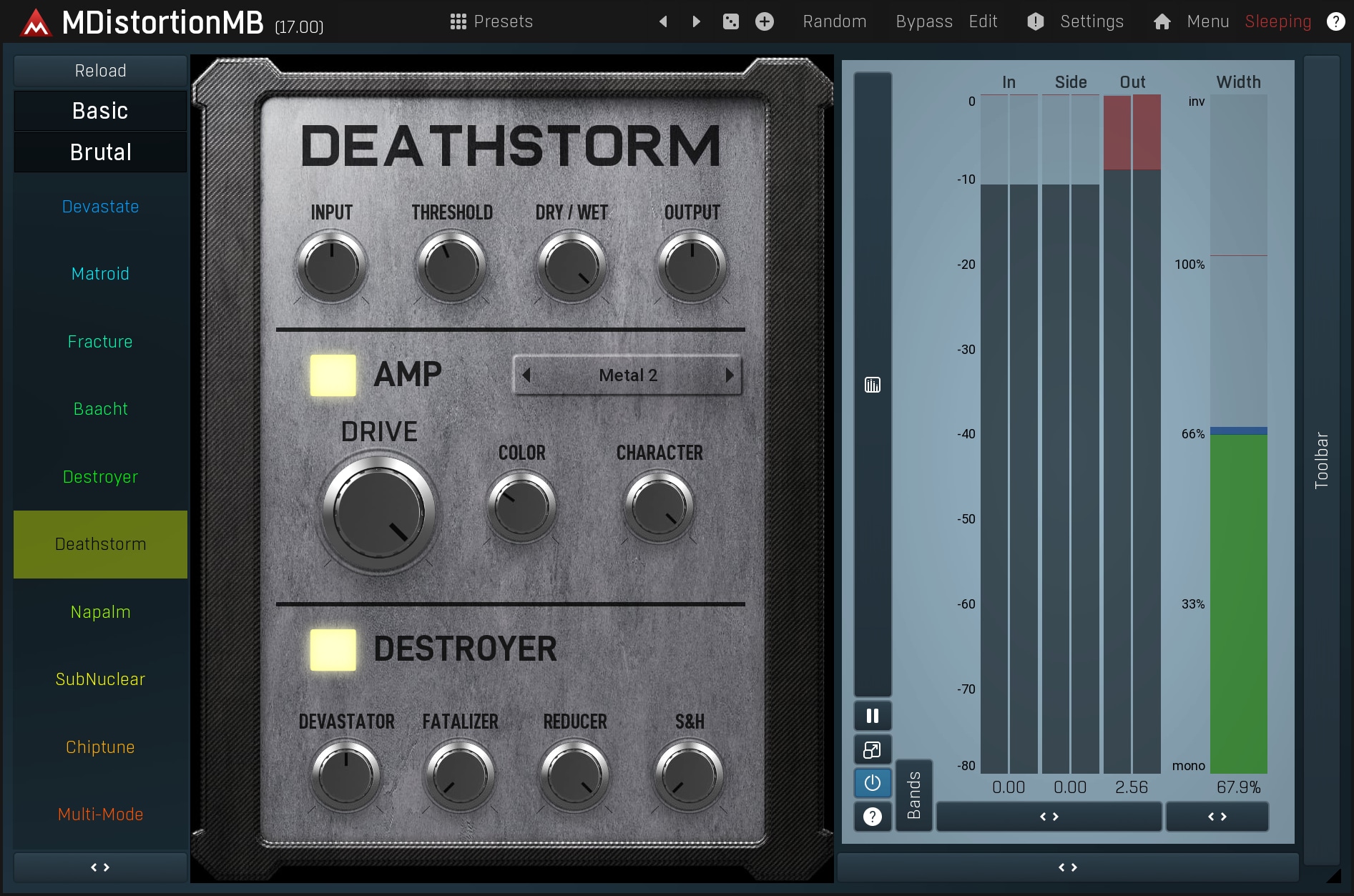Click the meter popup window icon
The width and height of the screenshot is (1354, 896).
pos(872,749)
